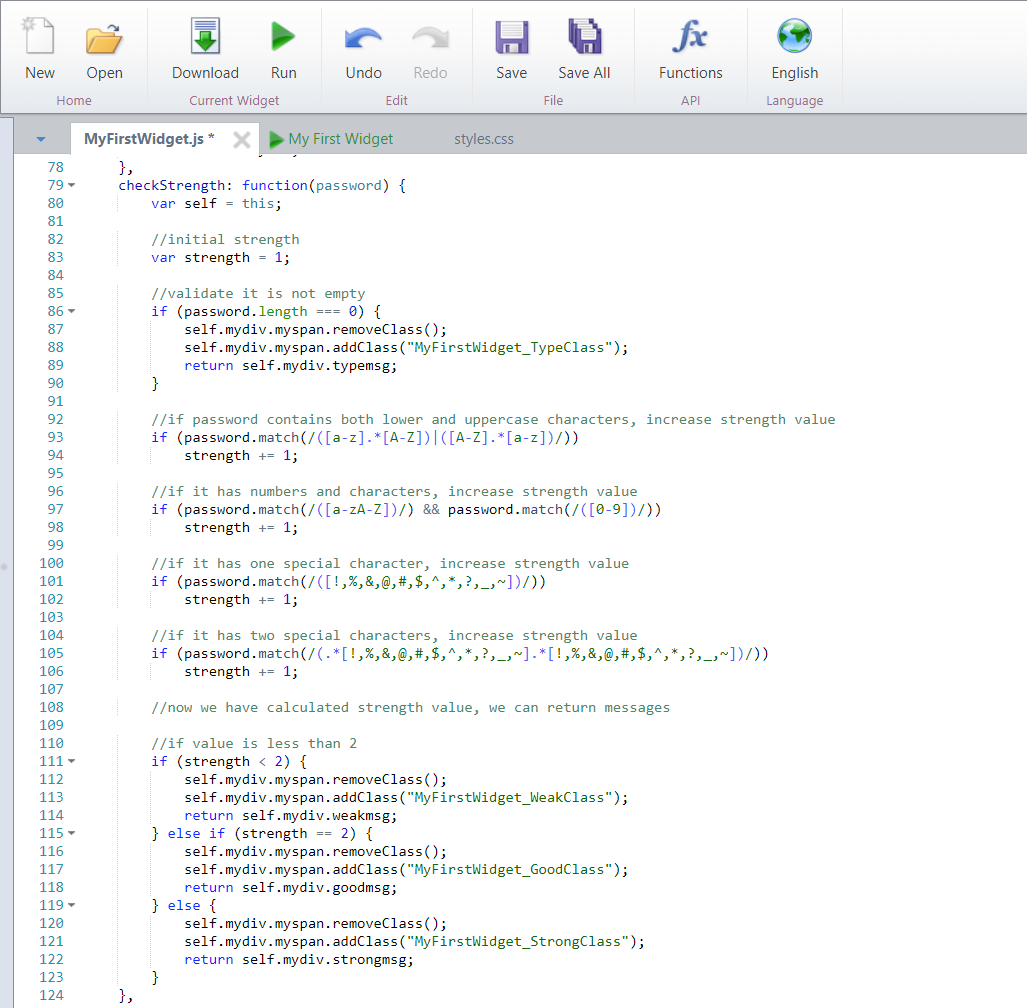Click the "MyFirstWidget_TypeClass" string

click(509, 347)
